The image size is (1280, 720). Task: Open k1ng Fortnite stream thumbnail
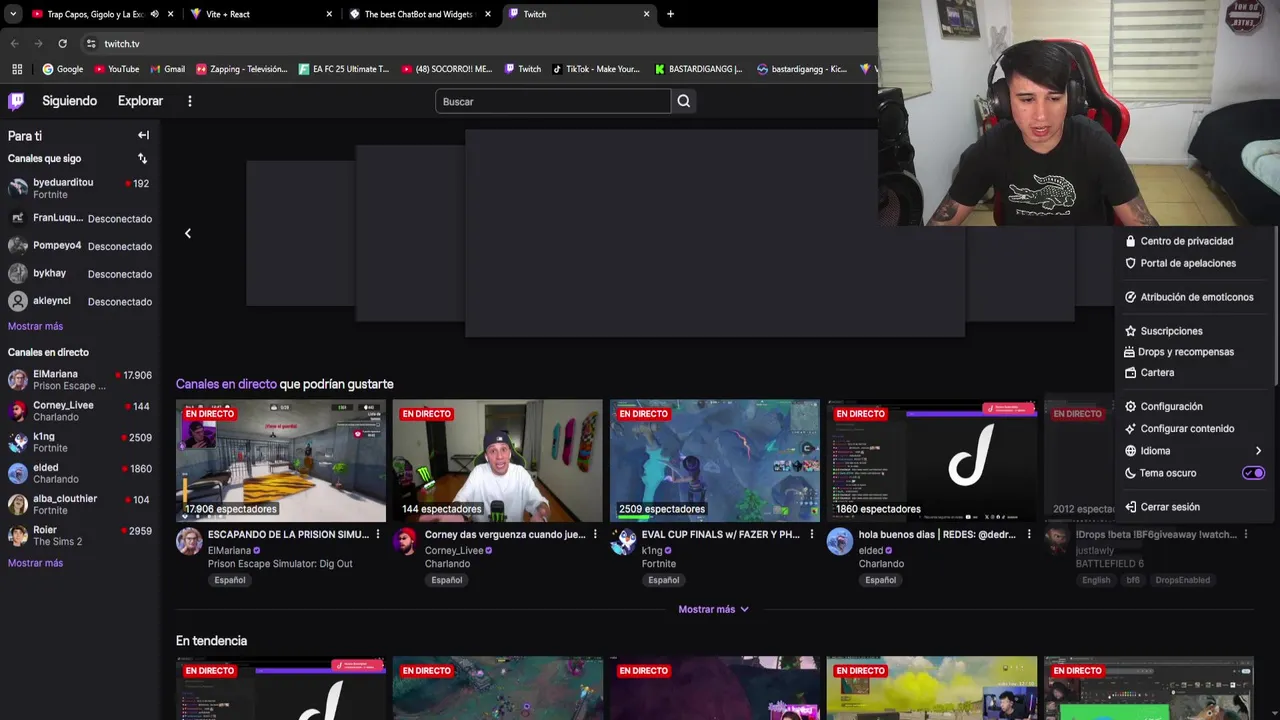point(715,461)
